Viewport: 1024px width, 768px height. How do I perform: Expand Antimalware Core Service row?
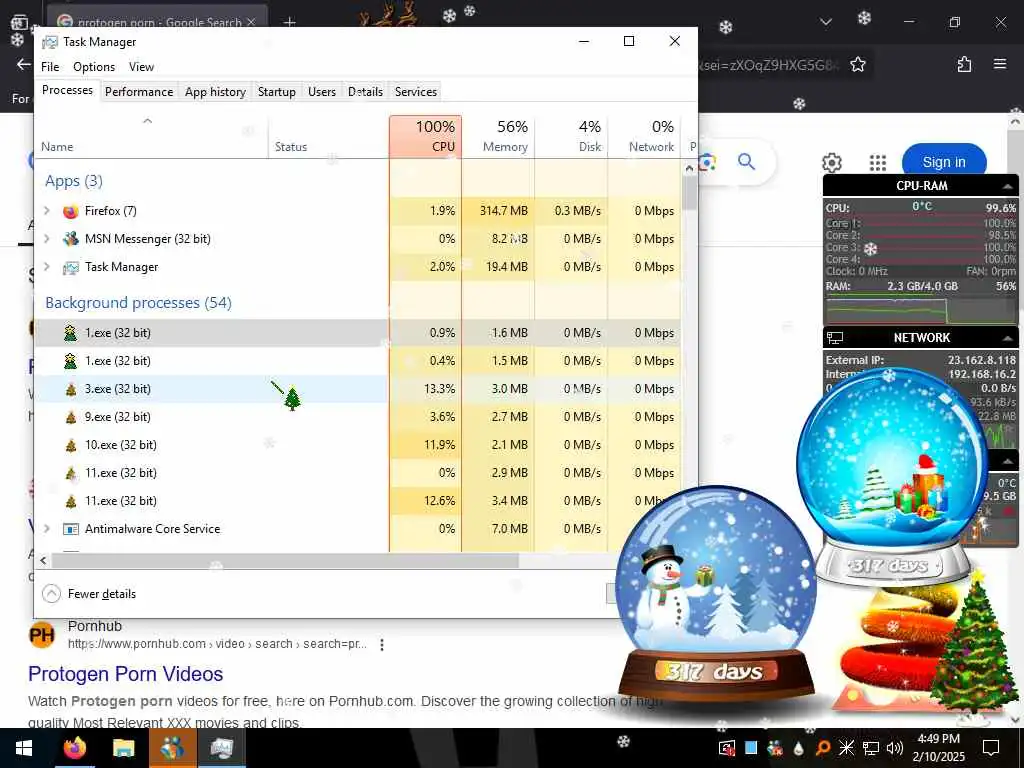tap(46, 528)
